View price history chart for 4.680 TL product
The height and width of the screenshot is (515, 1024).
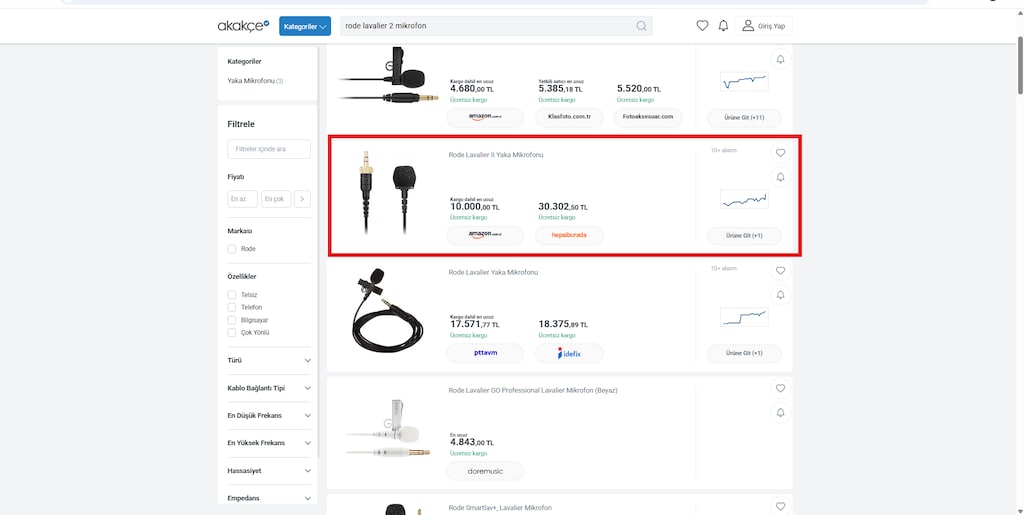(x=744, y=82)
